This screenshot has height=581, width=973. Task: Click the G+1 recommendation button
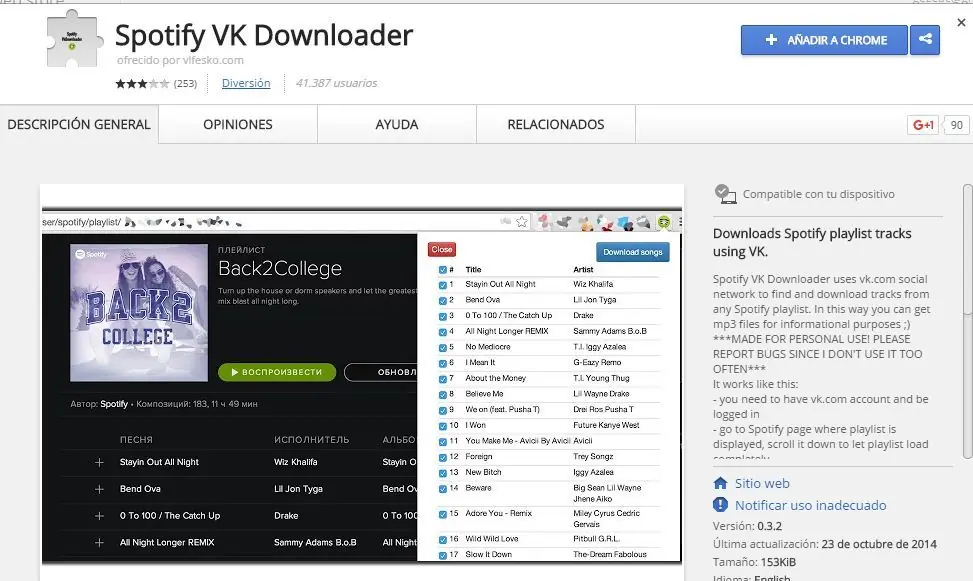922,124
